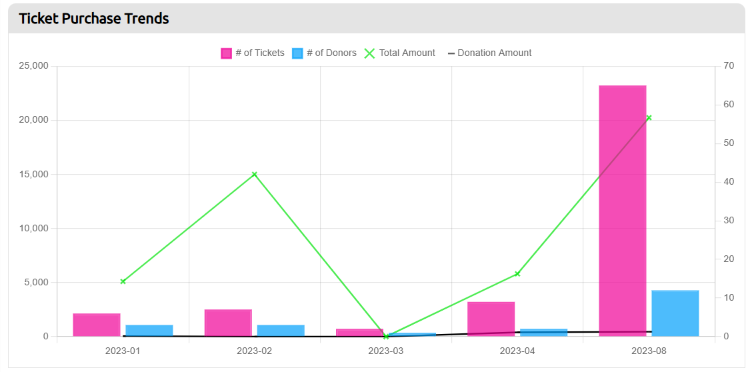Click the Total Amount point at 2023-02
The image size is (746, 372).
[x=255, y=174]
